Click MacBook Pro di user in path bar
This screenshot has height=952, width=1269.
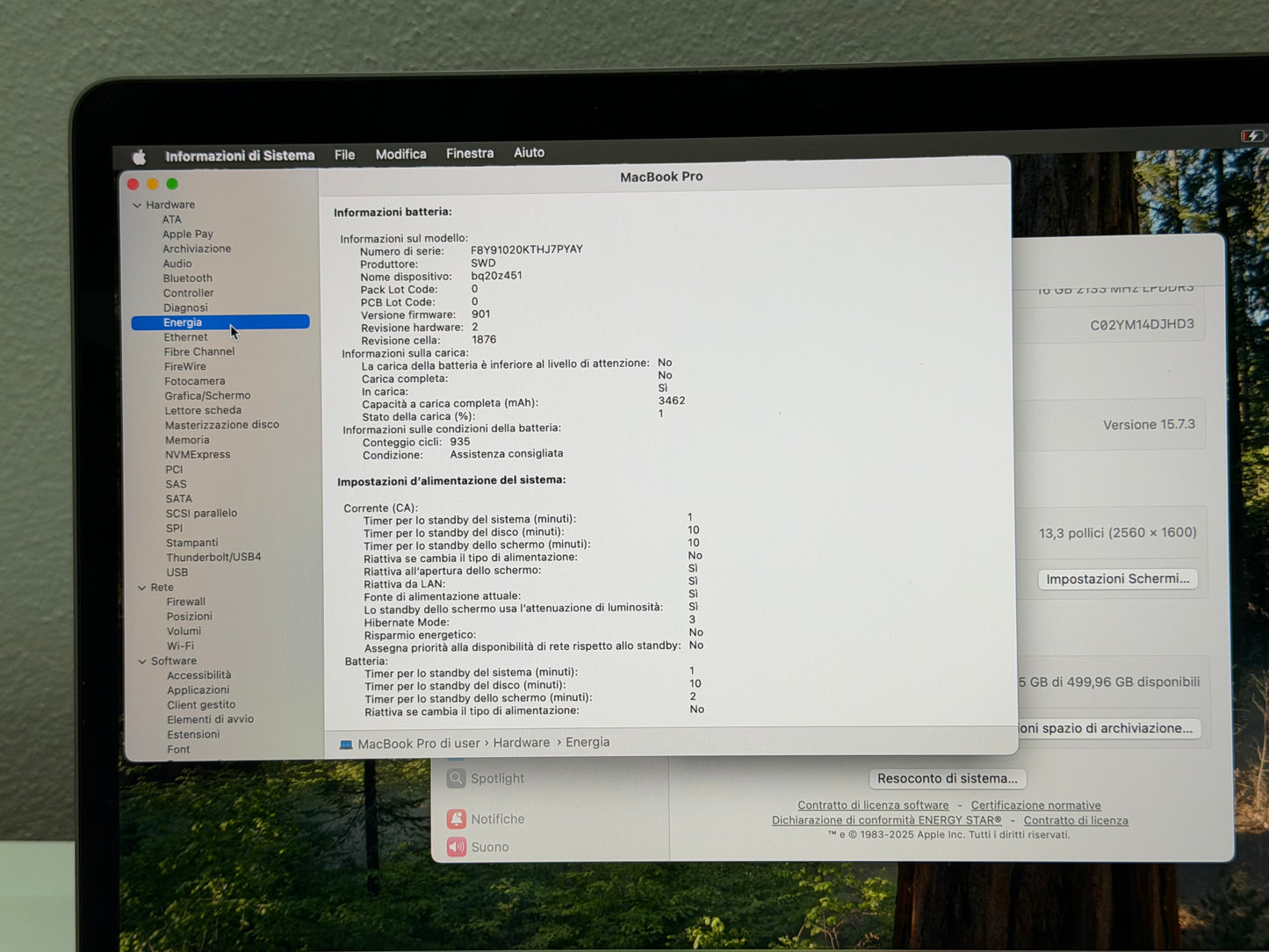click(x=419, y=744)
